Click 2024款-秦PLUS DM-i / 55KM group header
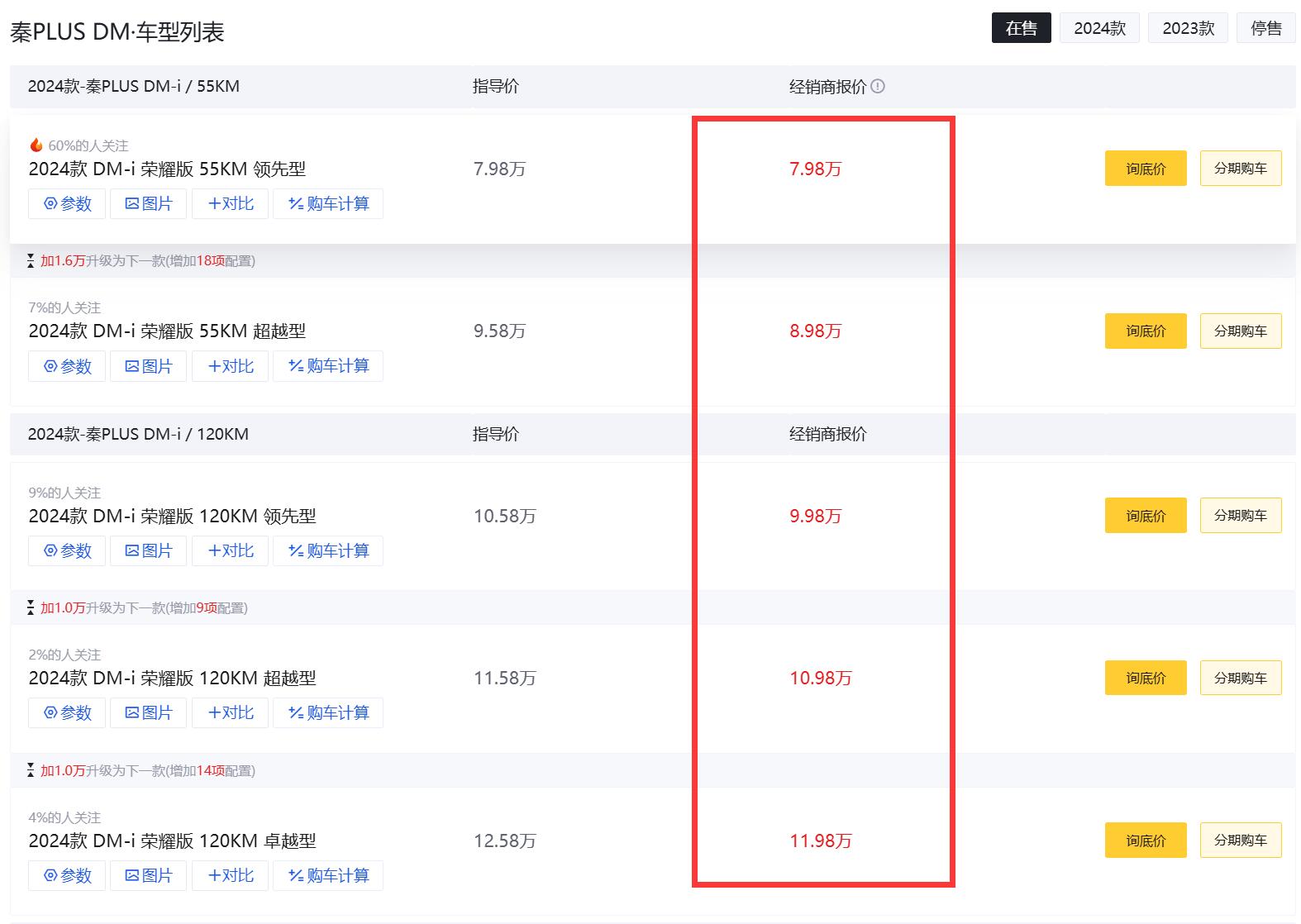This screenshot has height=924, width=1301. click(134, 87)
